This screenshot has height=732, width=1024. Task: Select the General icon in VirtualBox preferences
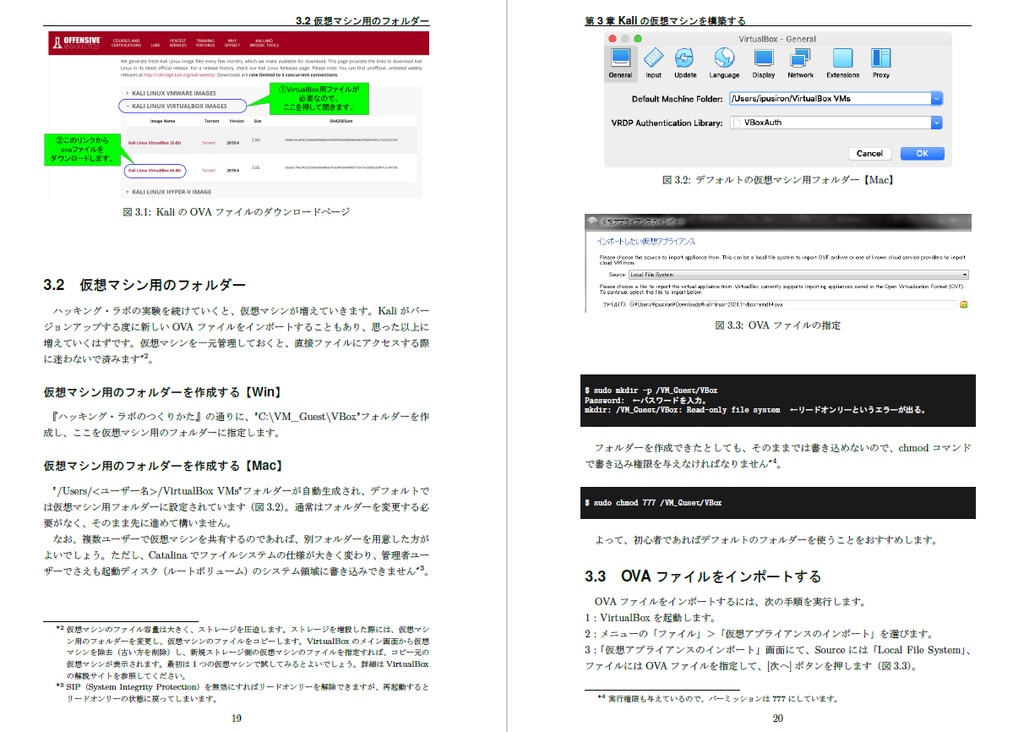[x=620, y=60]
